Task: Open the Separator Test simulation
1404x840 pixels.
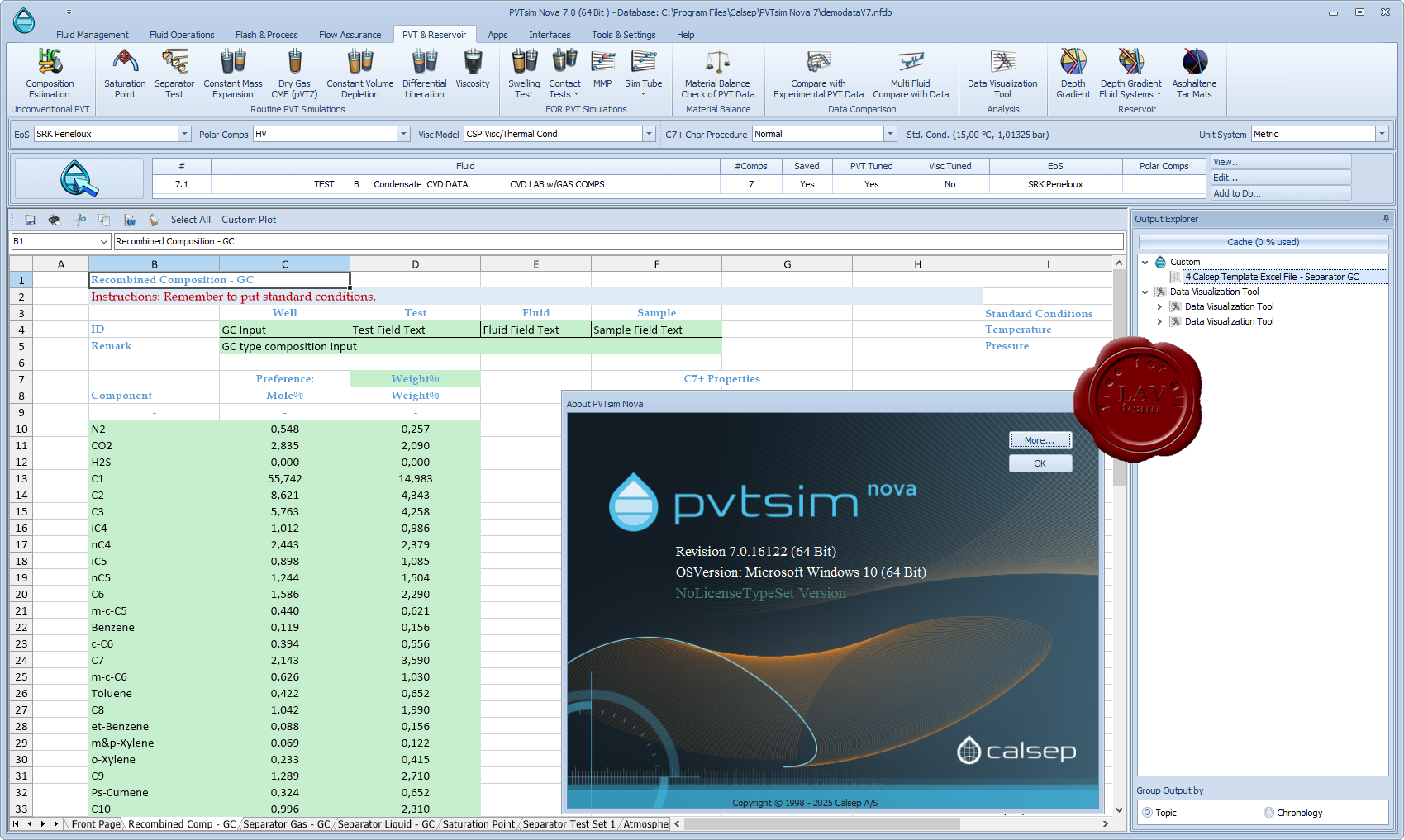Action: 174,73
